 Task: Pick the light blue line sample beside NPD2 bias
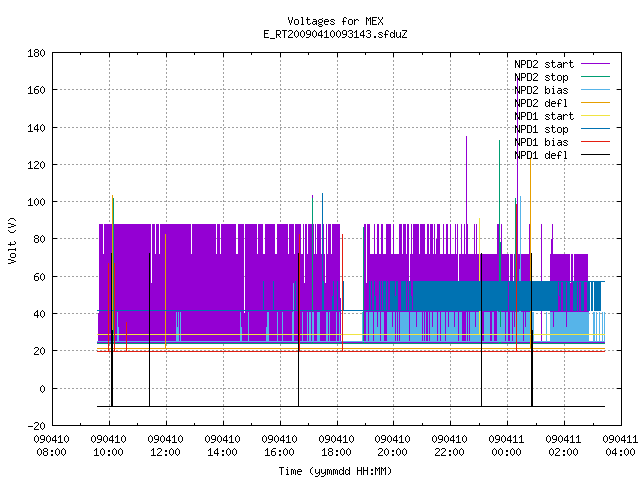pyautogui.click(x=595, y=90)
